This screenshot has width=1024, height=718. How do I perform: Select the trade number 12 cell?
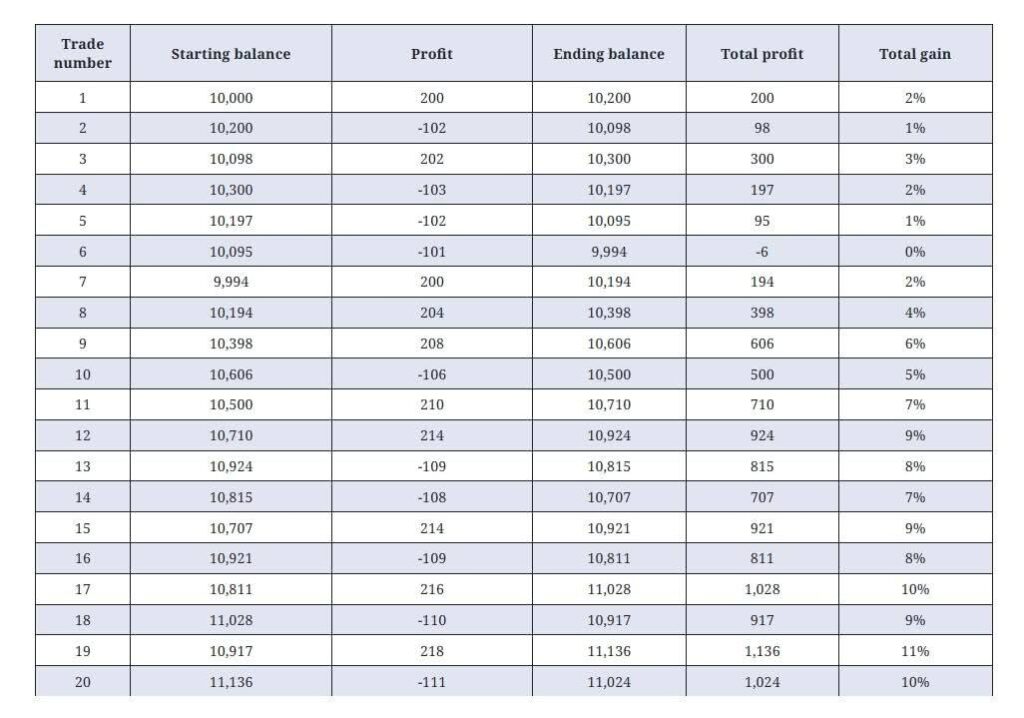[82, 436]
